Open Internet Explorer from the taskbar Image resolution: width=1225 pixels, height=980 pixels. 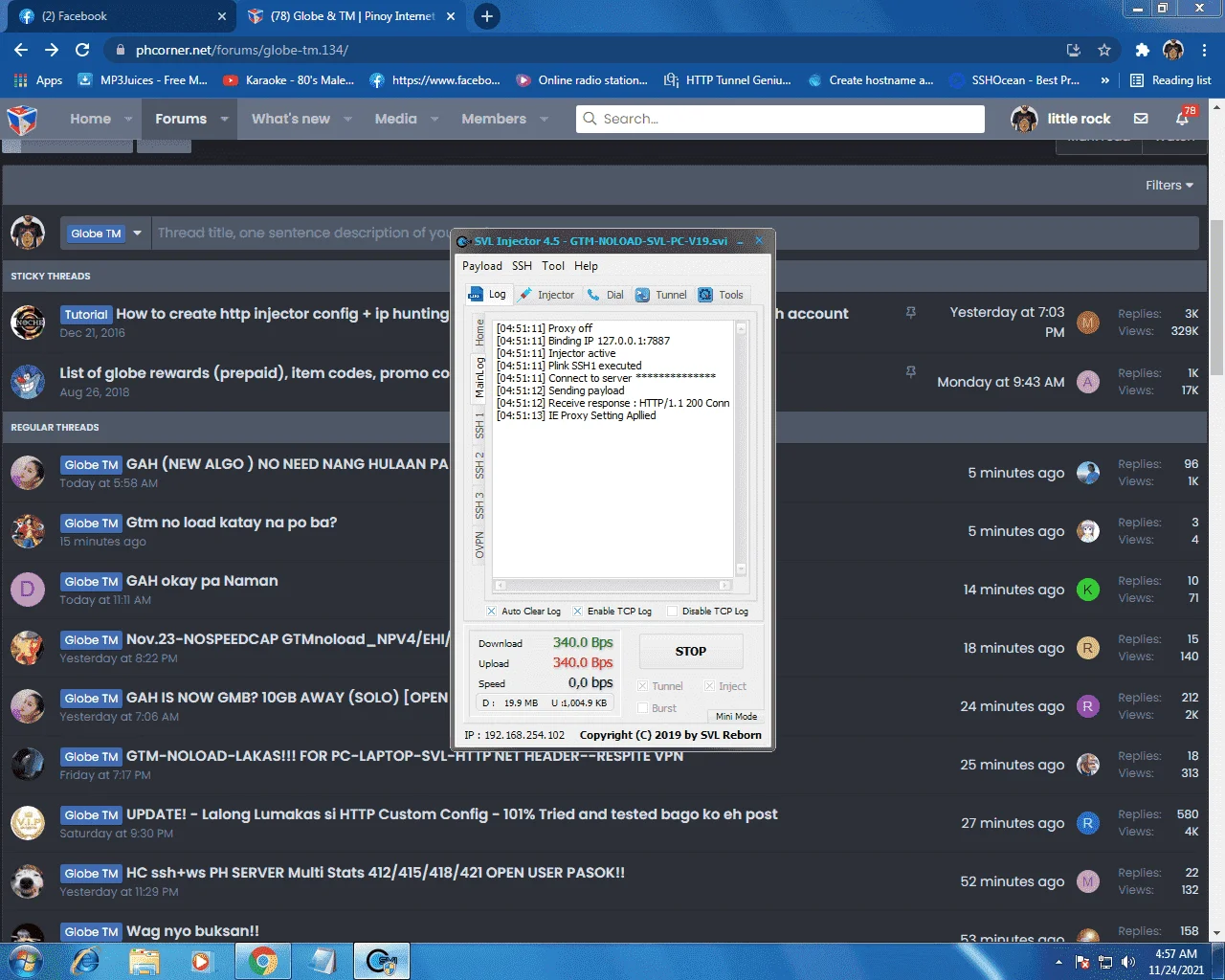85,961
